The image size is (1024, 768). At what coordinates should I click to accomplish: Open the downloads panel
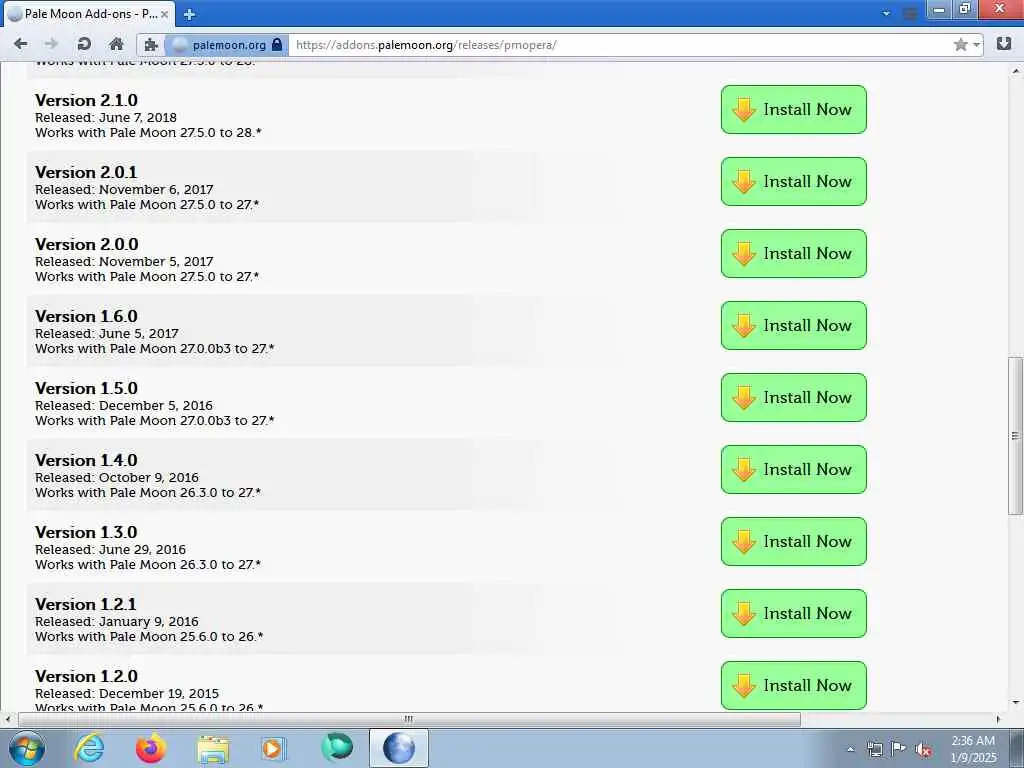click(1004, 44)
